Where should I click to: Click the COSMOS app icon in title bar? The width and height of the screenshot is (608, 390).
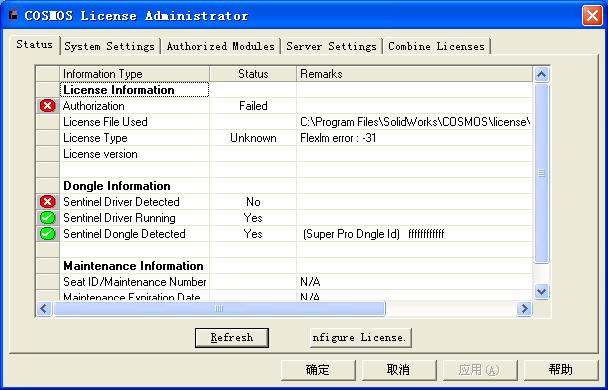pyautogui.click(x=14, y=15)
